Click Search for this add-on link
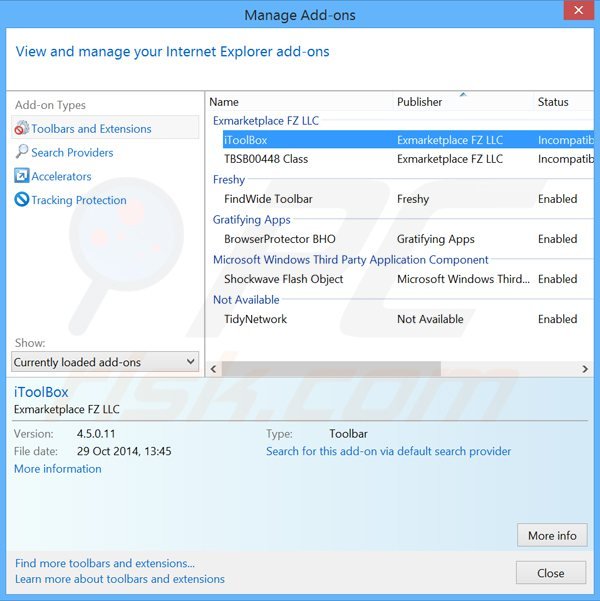The height and width of the screenshot is (601, 600). click(x=388, y=452)
